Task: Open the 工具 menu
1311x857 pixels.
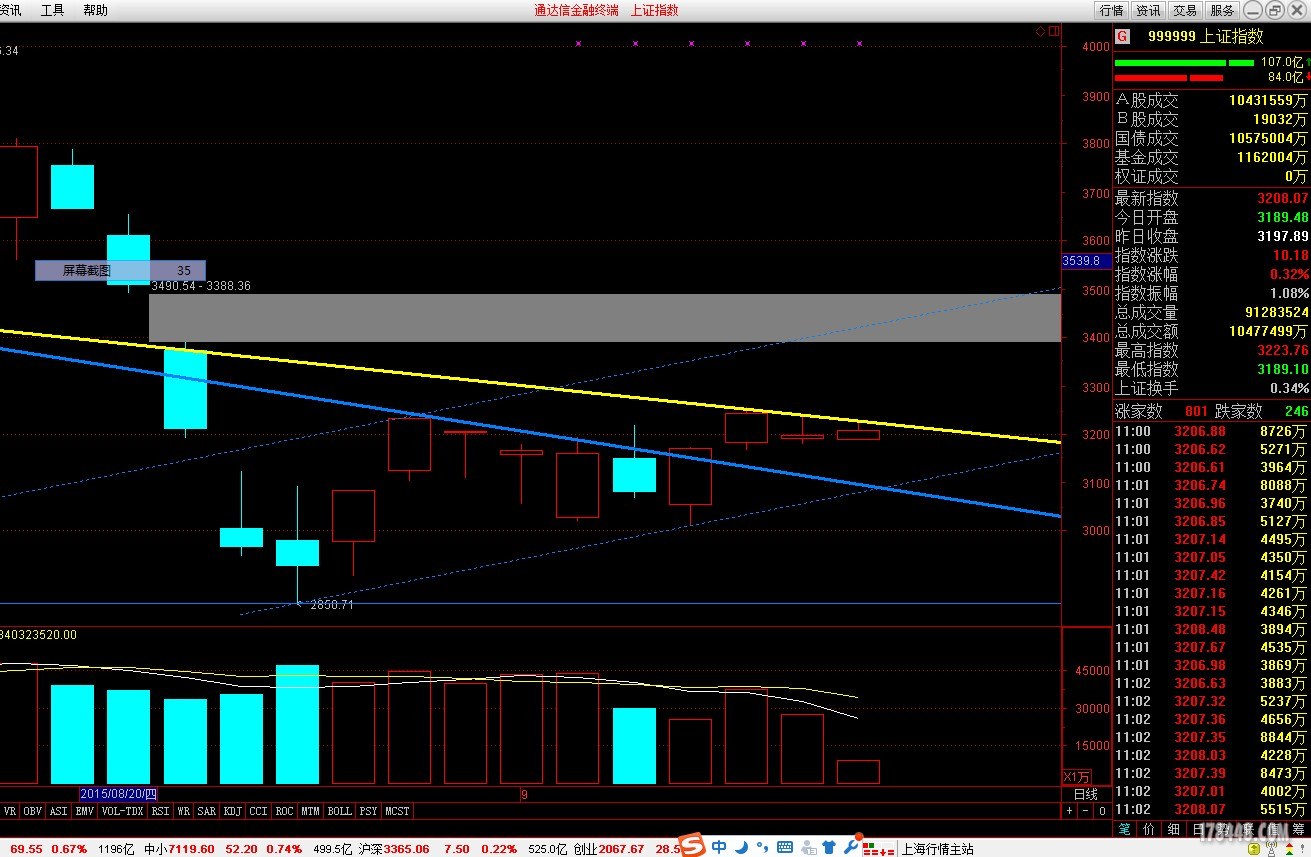Action: [53, 10]
